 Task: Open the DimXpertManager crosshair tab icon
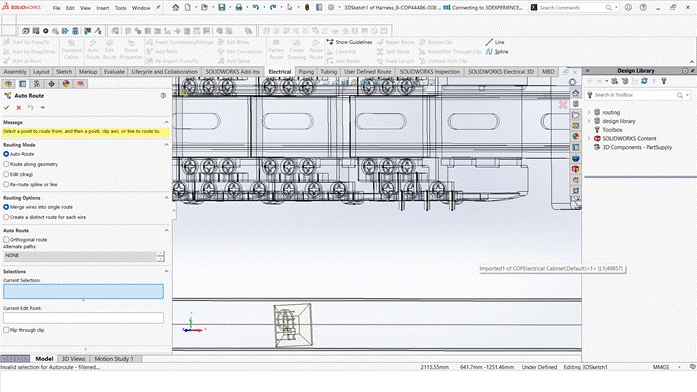[52, 84]
